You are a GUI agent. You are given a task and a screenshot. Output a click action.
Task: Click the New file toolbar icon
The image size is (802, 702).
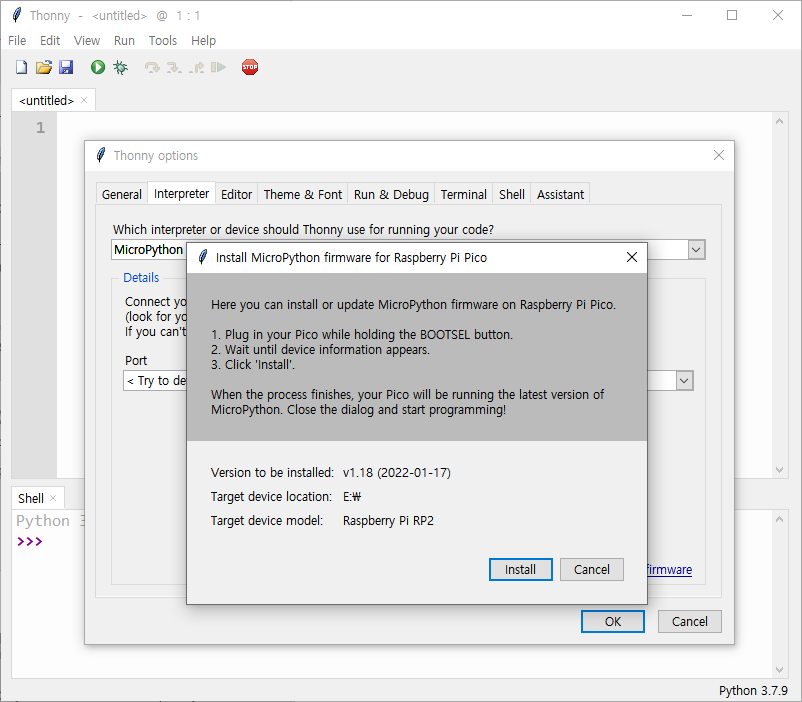click(21, 67)
